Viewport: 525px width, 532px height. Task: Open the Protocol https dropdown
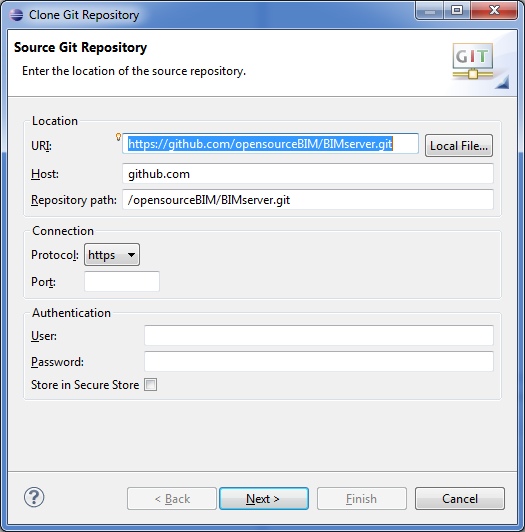[x=112, y=254]
